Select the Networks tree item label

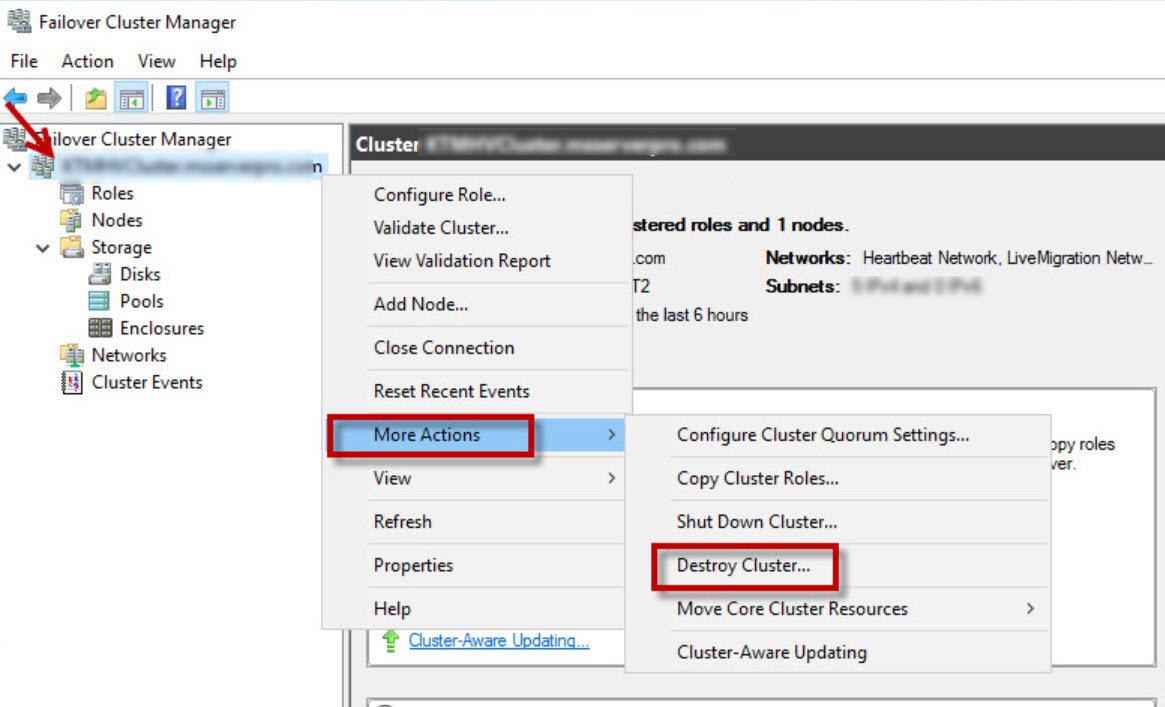tap(129, 356)
